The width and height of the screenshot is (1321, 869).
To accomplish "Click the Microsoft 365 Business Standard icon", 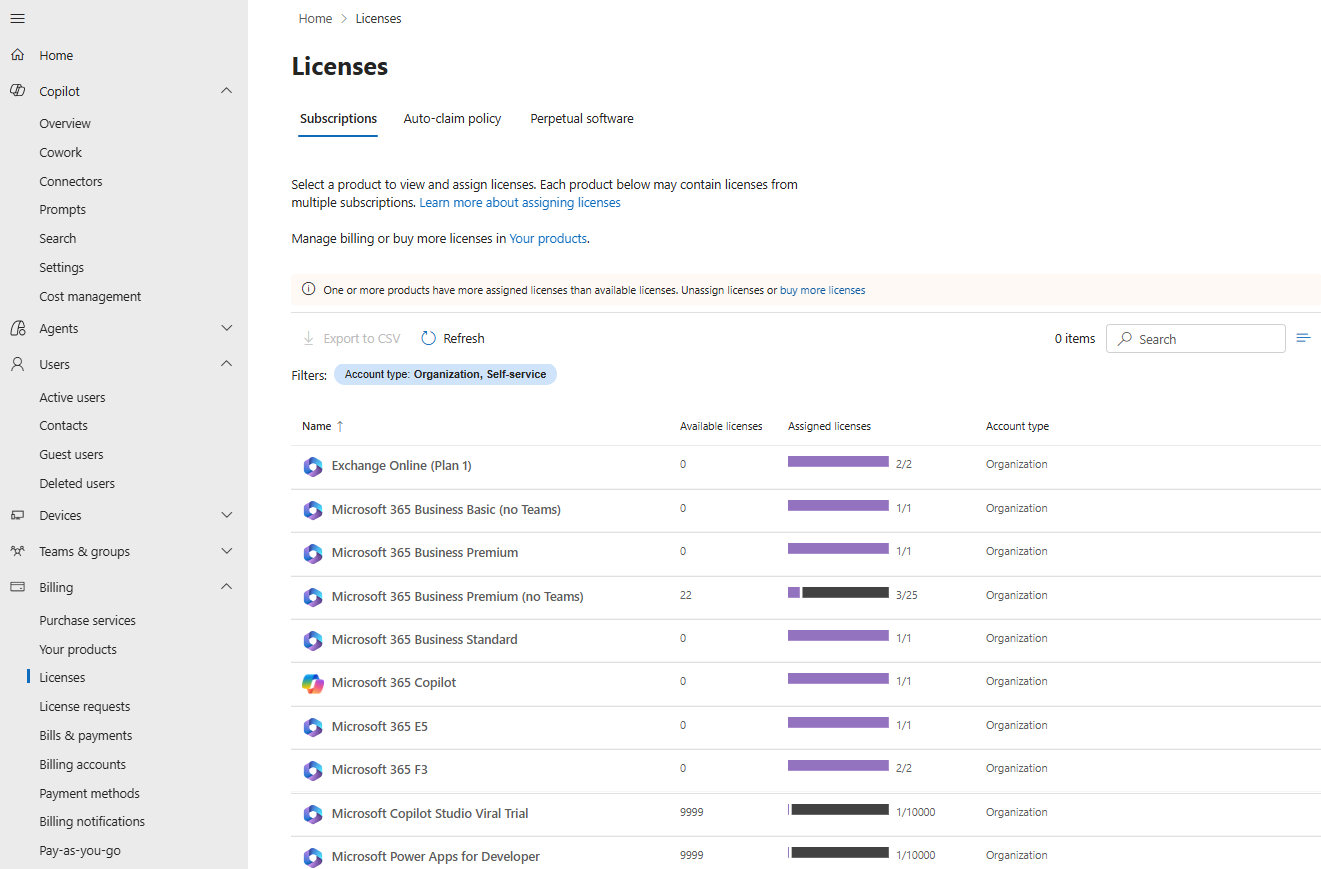I will point(313,640).
